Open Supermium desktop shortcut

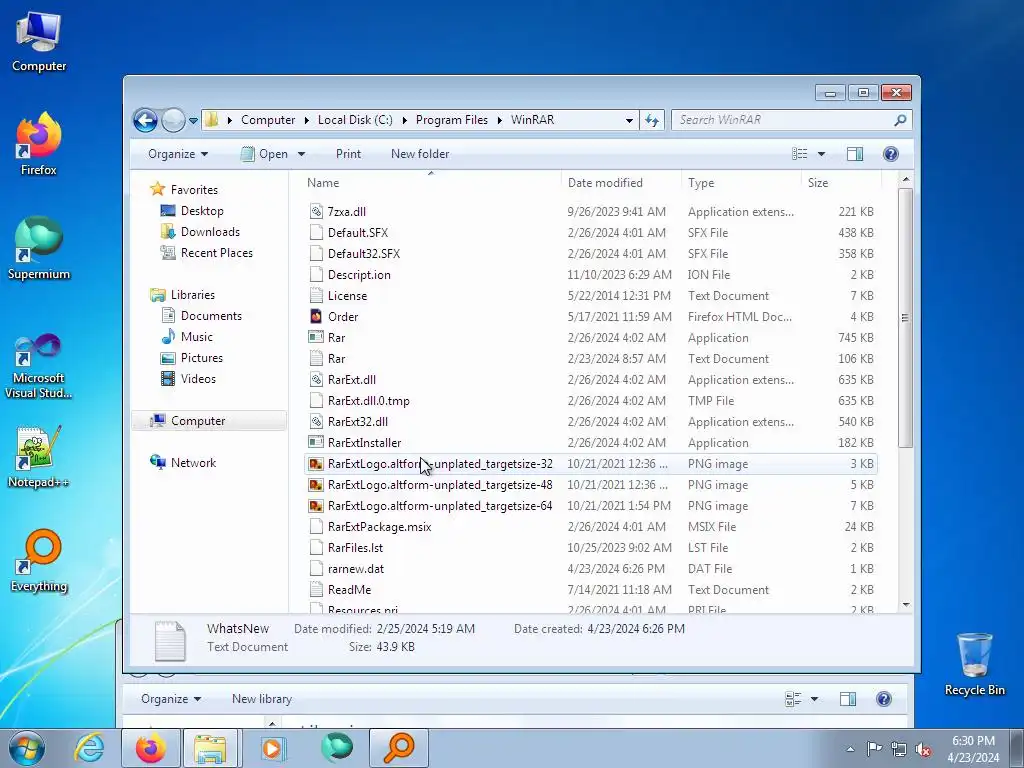tap(39, 248)
